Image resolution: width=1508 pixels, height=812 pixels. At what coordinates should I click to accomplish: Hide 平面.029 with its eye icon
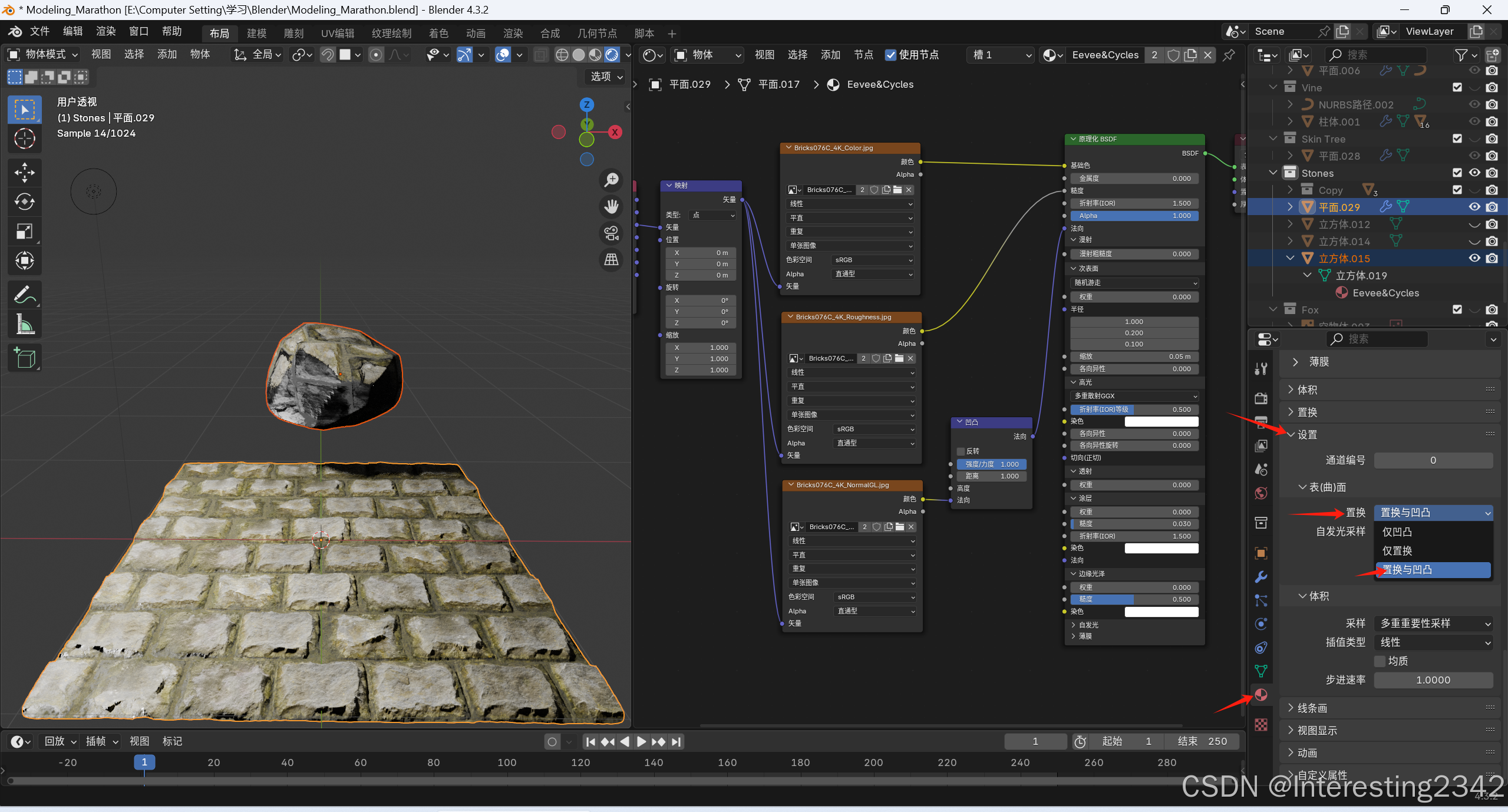1474,207
